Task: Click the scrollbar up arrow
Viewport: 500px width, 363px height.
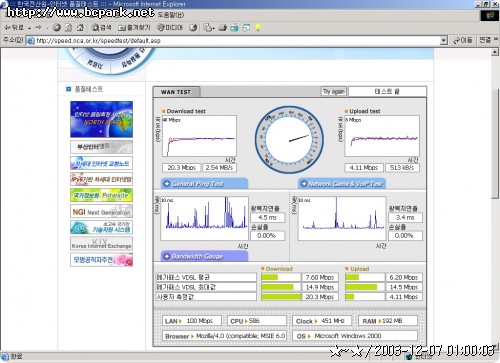Action: pos(495,52)
